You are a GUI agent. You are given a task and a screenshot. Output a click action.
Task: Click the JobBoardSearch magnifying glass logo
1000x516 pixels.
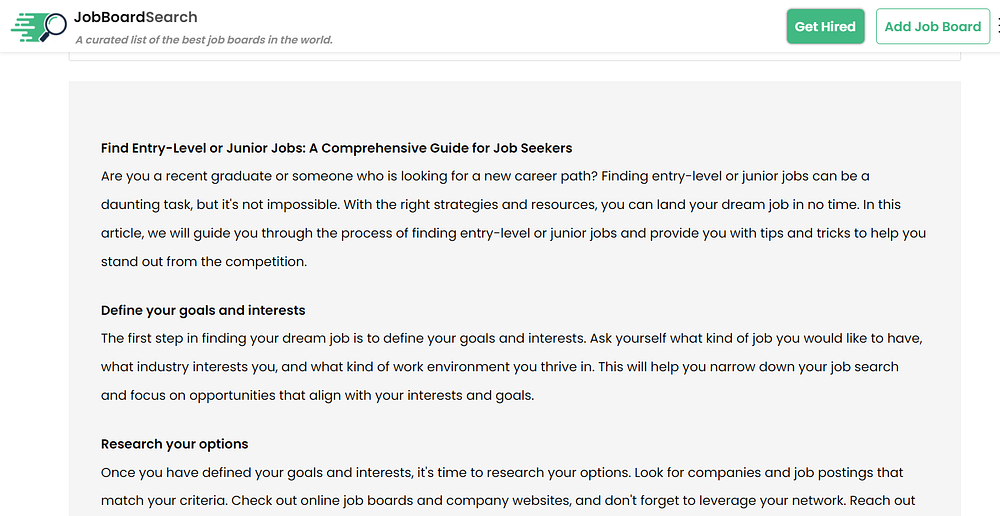[x=40, y=27]
